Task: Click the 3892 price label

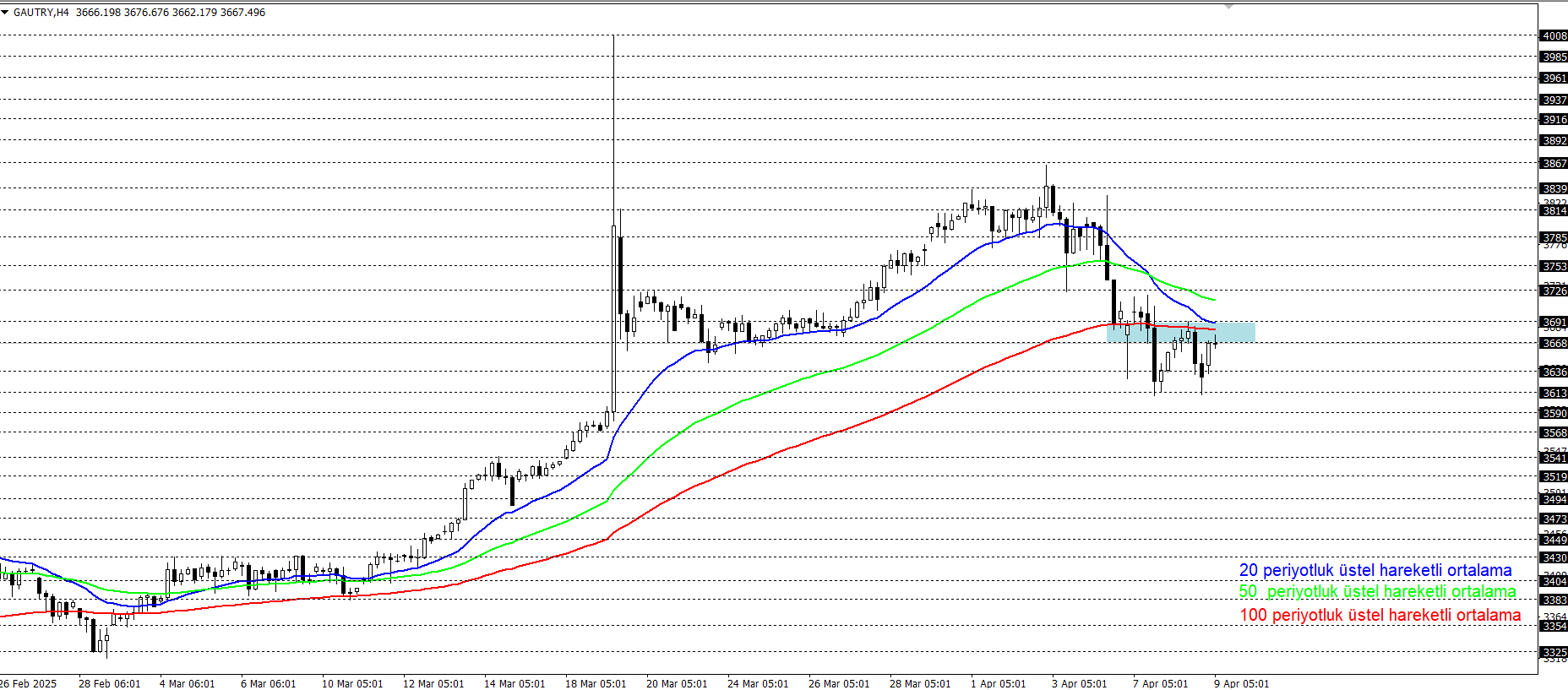Action: (x=1554, y=140)
